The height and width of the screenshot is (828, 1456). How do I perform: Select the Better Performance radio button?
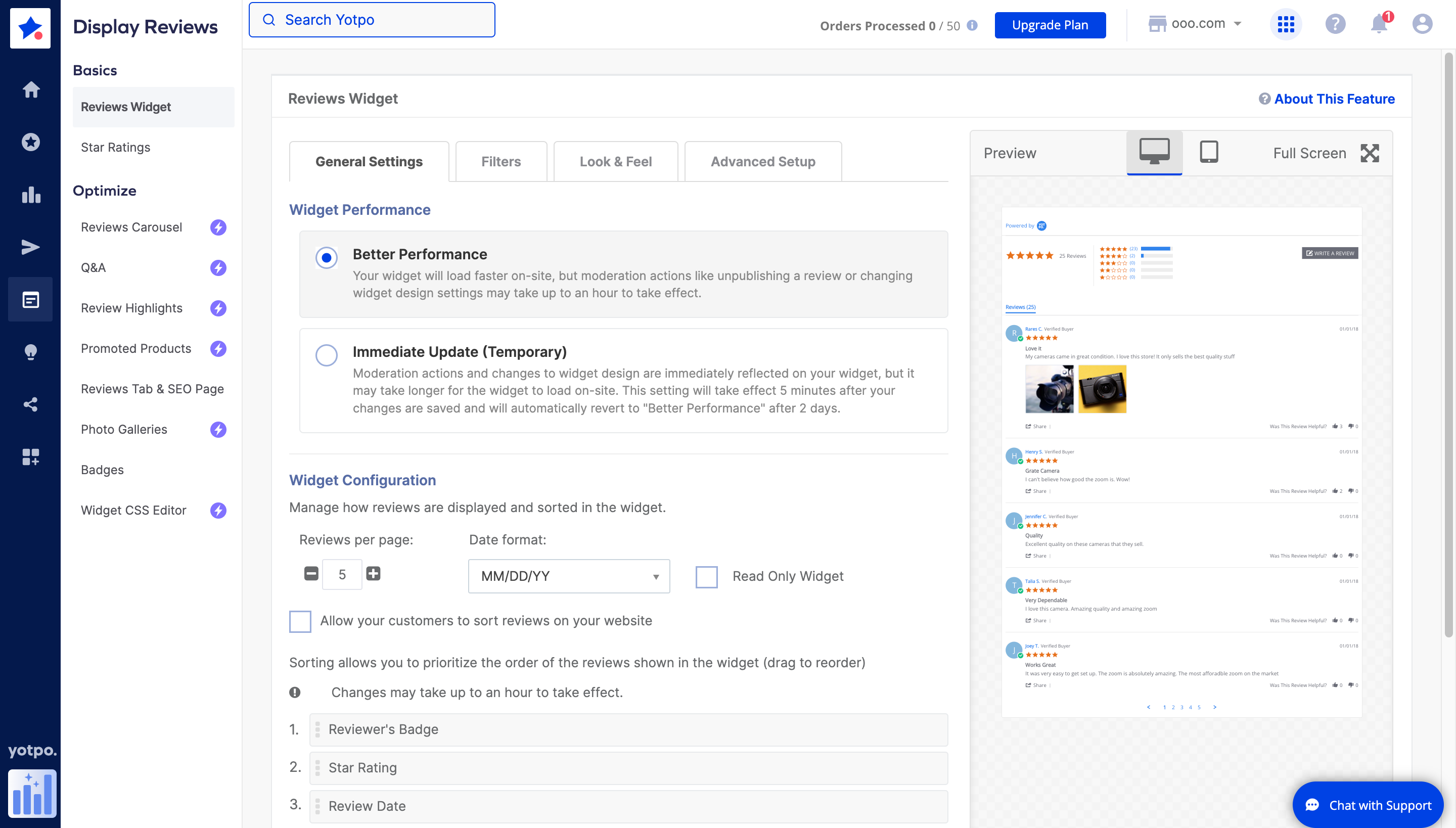327,258
